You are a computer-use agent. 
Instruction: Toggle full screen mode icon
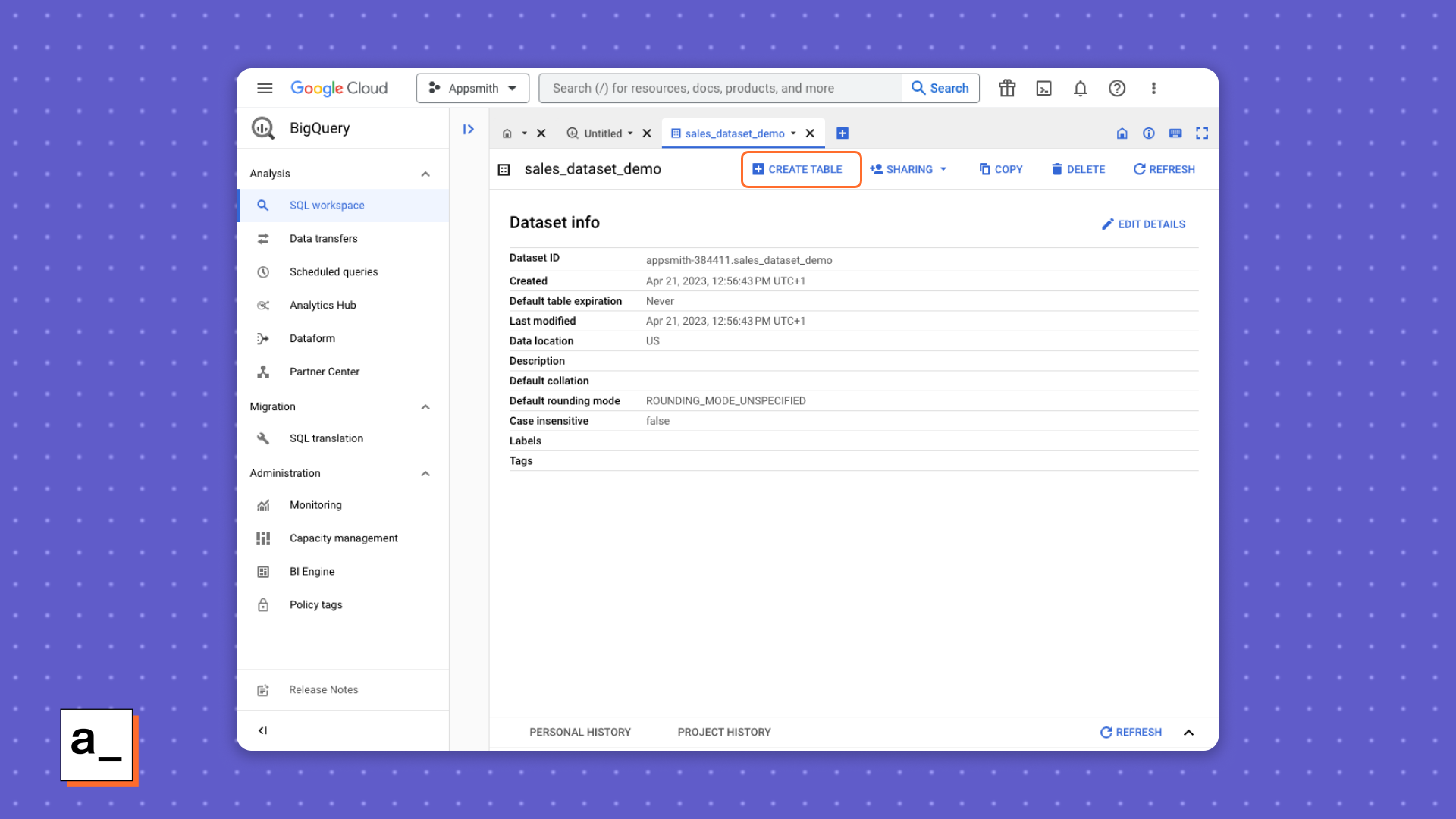pyautogui.click(x=1202, y=133)
